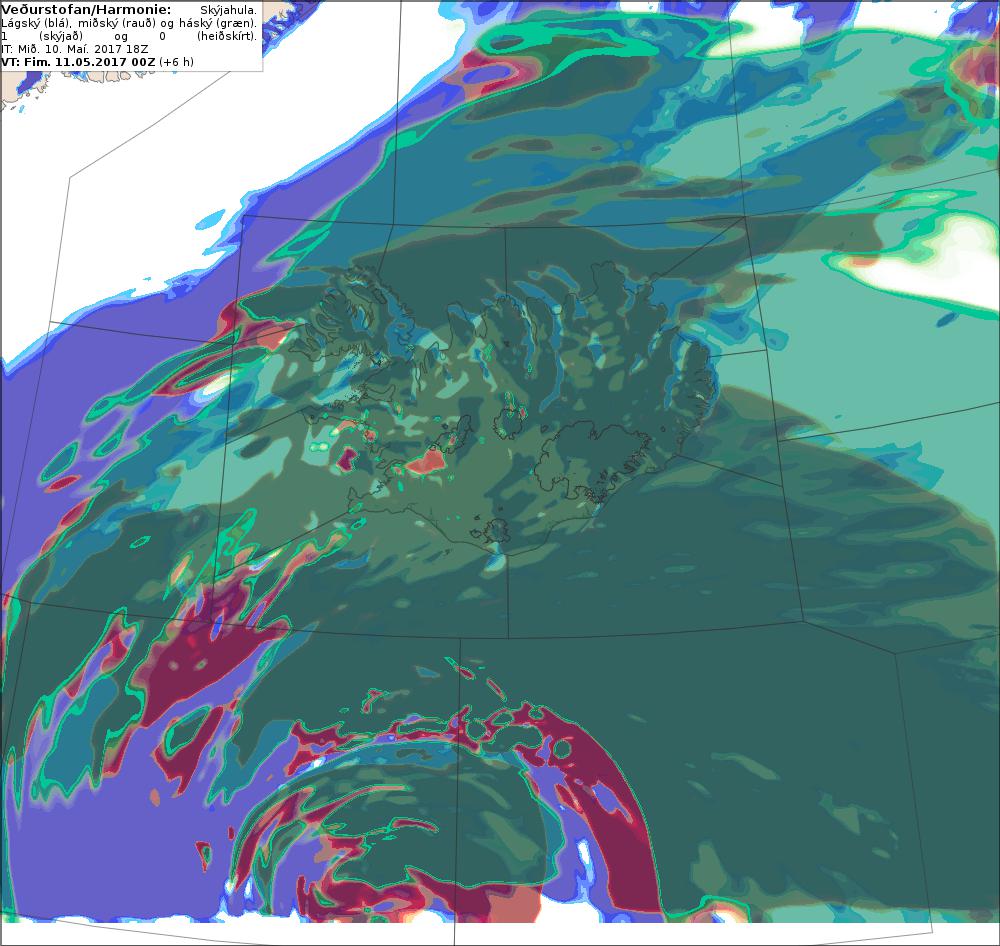The image size is (1000, 946).
Task: Click the 'Skýjahula.' label in legend
Action: (x=228, y=10)
